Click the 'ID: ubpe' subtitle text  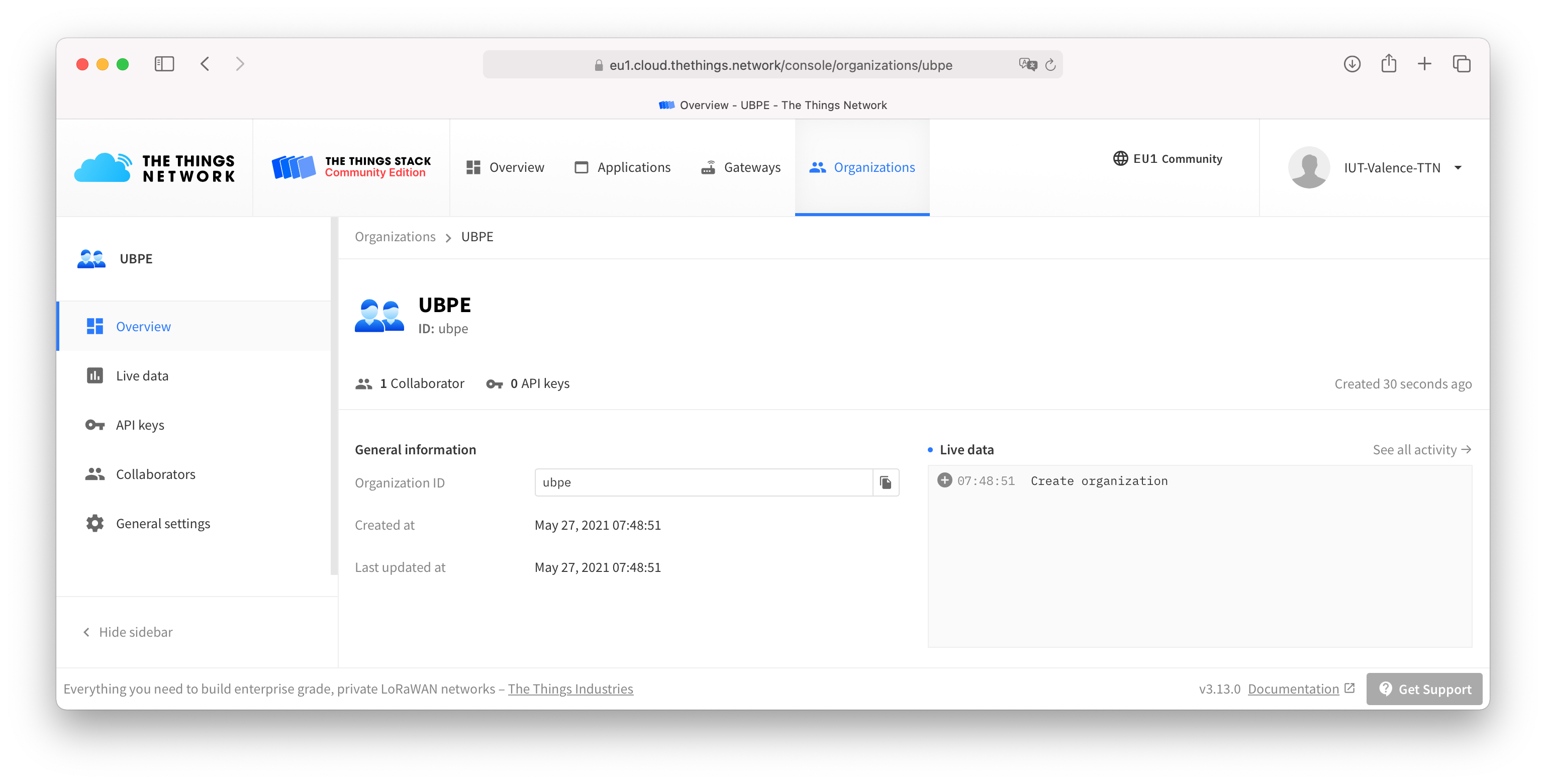[443, 328]
